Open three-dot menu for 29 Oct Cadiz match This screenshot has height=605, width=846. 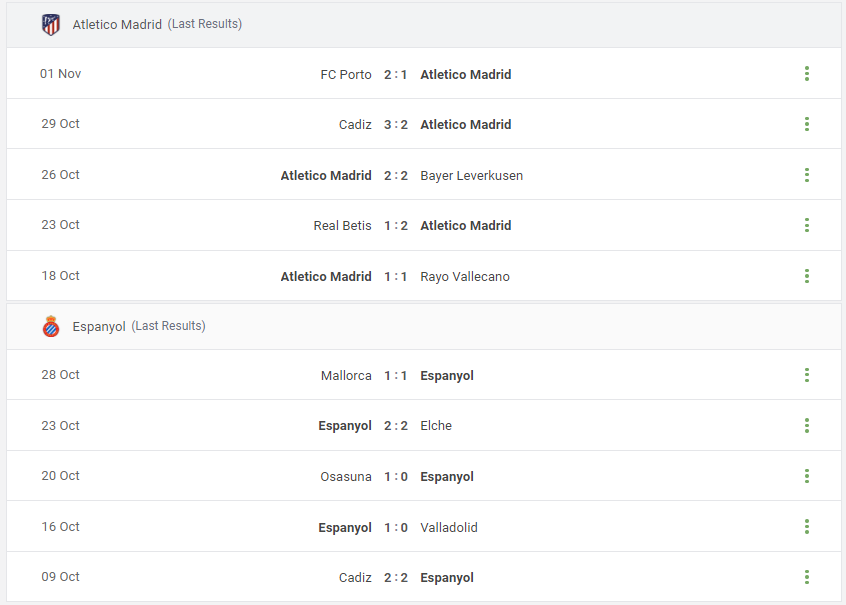click(807, 124)
